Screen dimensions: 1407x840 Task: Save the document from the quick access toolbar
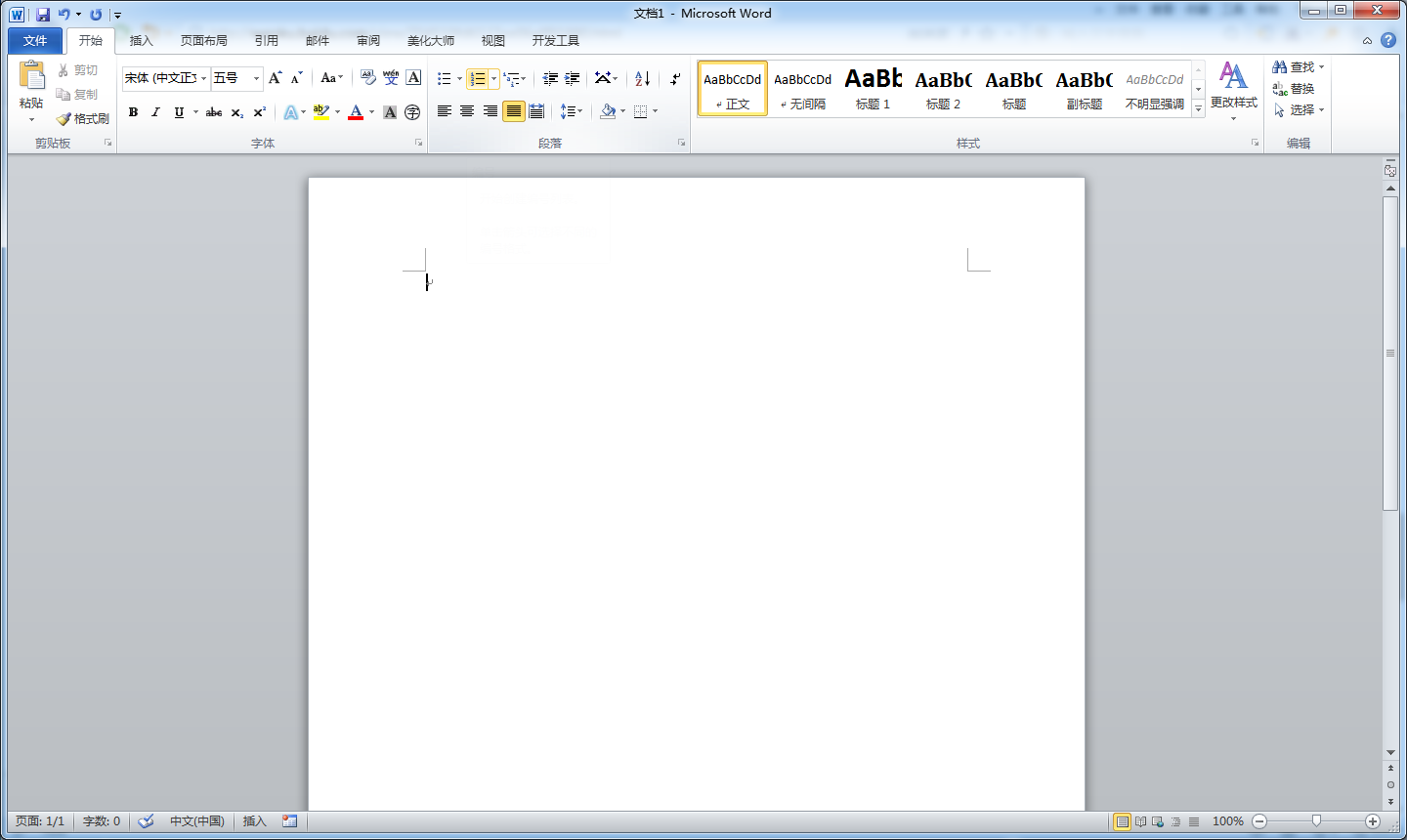(43, 15)
